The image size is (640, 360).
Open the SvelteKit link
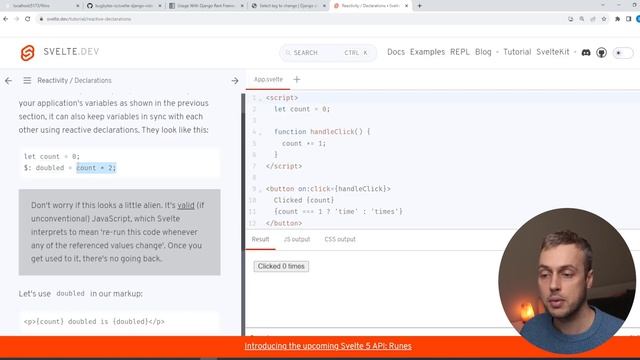[x=552, y=52]
